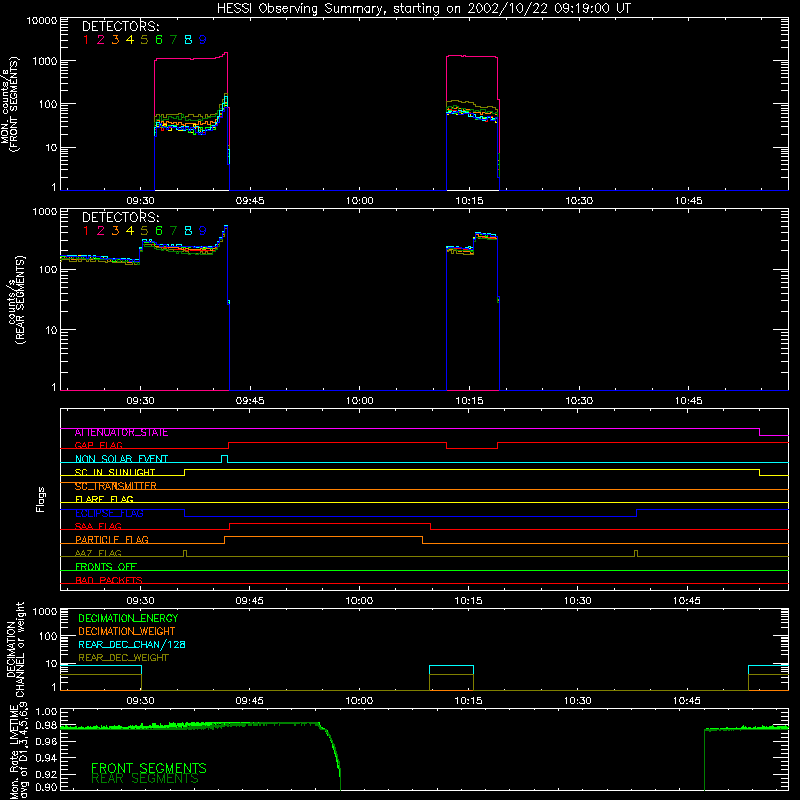This screenshot has width=800, height=800.
Task: Select detector "4" in front segments legend
Action: [x=130, y=40]
